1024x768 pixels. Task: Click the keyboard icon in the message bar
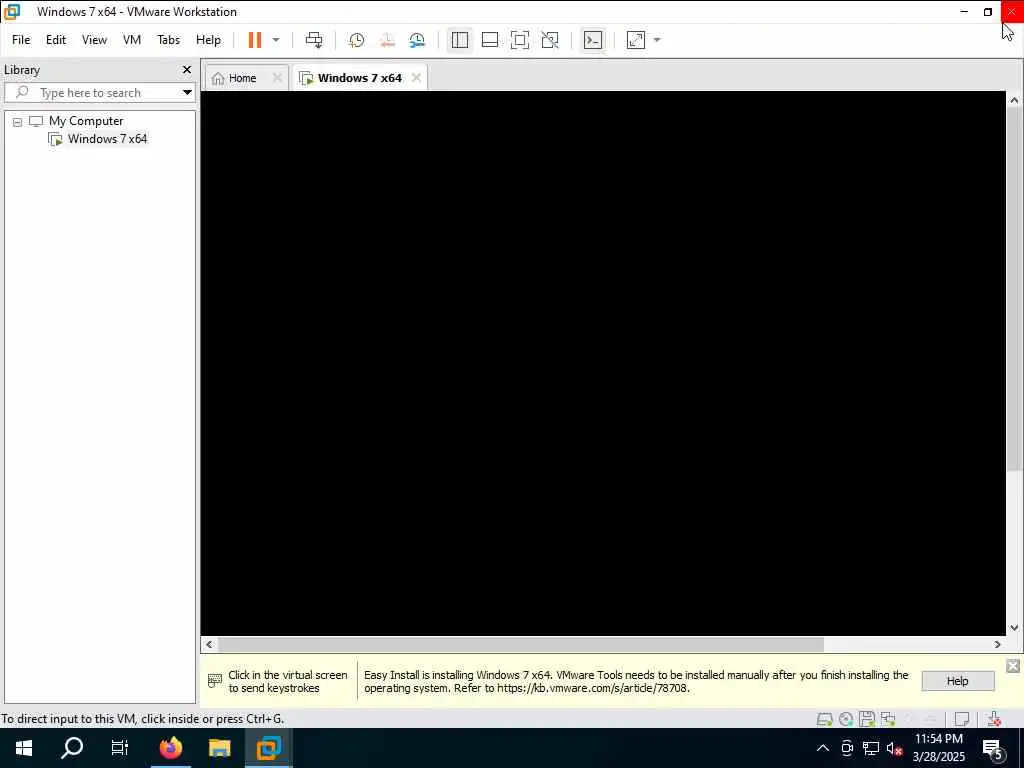[x=214, y=681]
